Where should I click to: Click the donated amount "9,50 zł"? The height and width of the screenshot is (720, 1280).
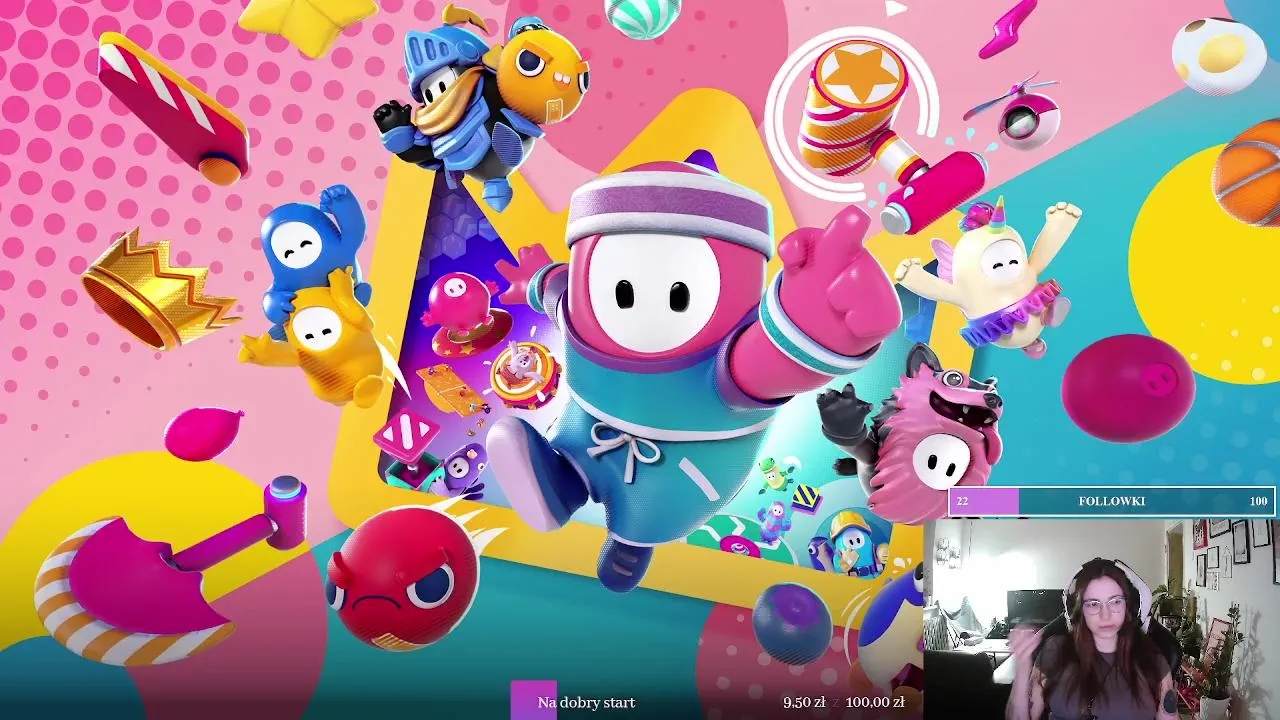pos(804,703)
